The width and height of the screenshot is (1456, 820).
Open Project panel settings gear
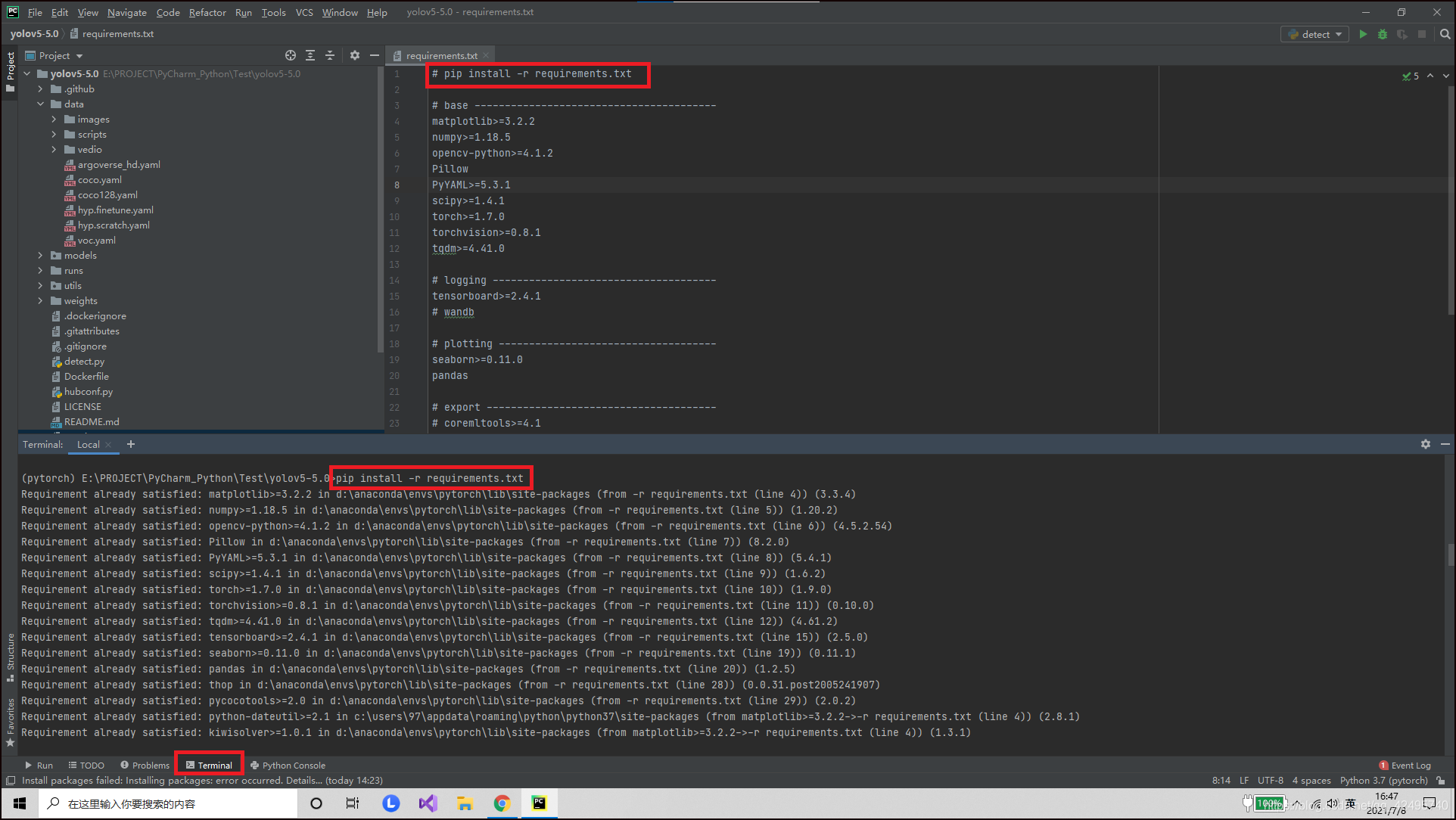click(x=355, y=55)
